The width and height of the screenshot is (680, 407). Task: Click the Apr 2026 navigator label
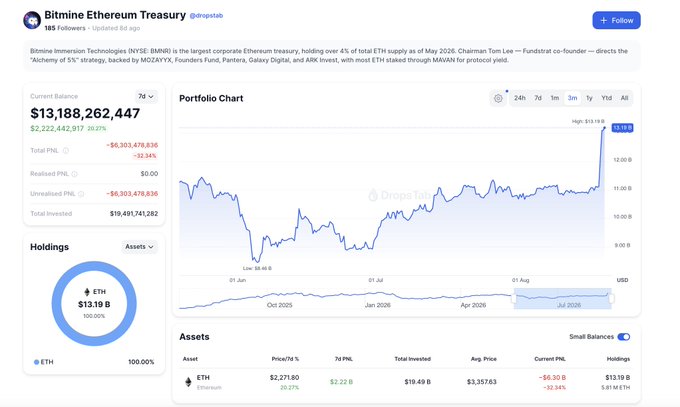tap(473, 305)
